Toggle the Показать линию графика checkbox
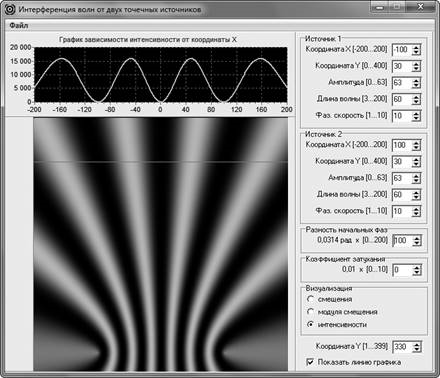 point(310,362)
